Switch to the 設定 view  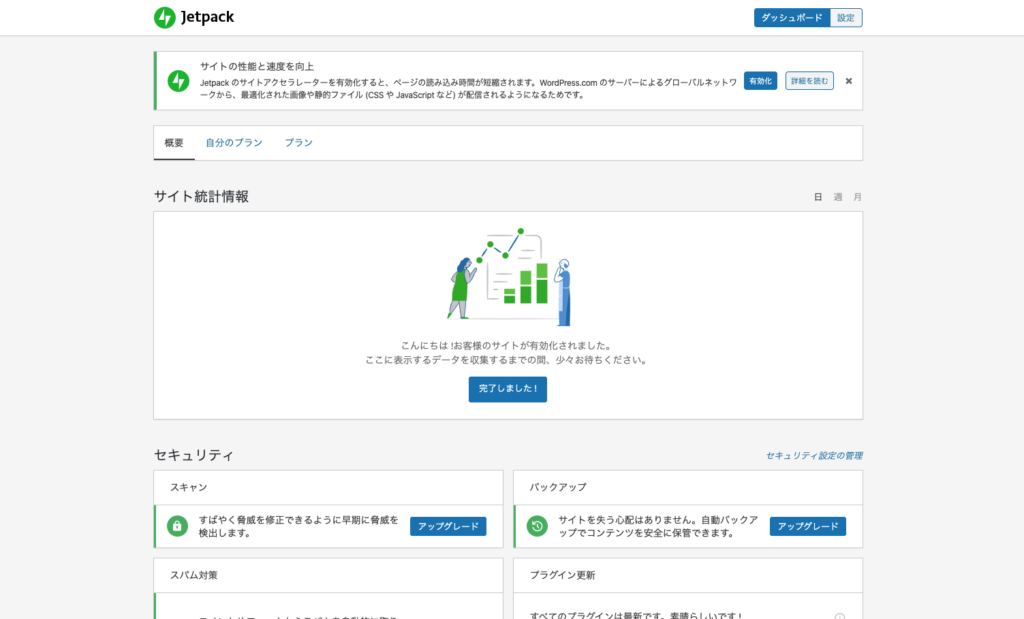846,18
